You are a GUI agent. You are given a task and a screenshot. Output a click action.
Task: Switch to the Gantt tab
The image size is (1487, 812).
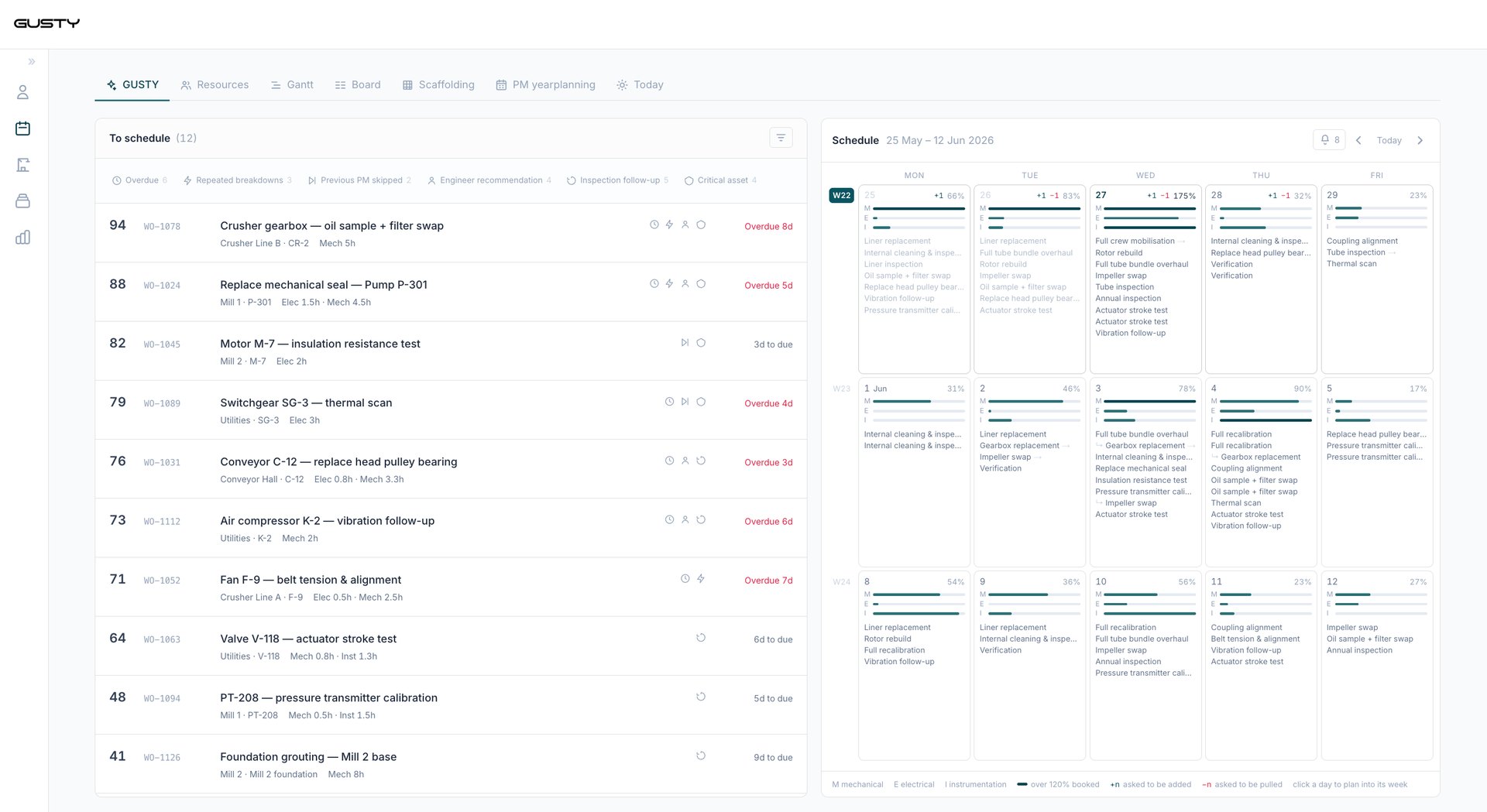[x=292, y=85]
